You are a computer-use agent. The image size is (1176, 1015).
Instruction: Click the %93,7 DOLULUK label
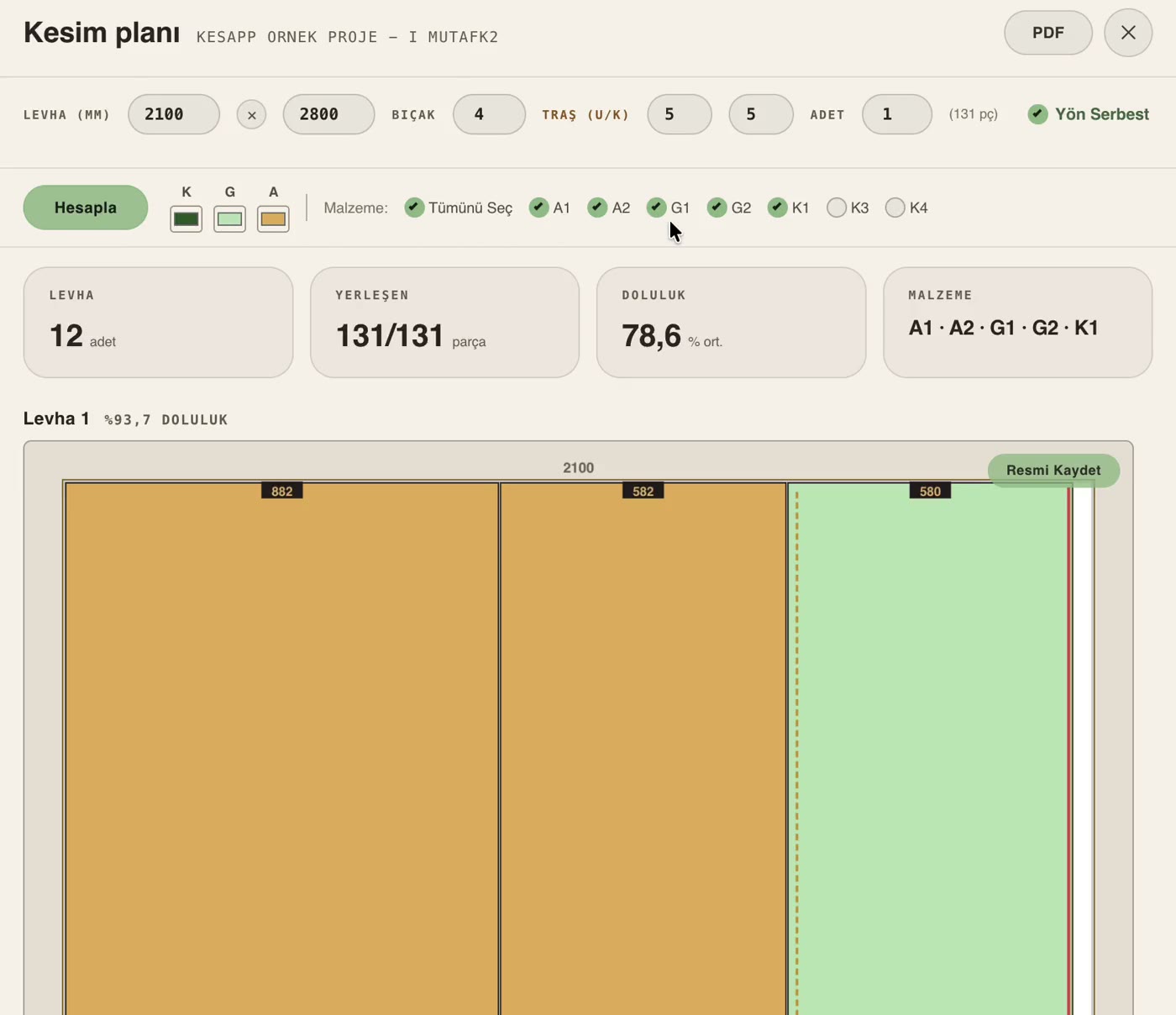[x=166, y=419]
